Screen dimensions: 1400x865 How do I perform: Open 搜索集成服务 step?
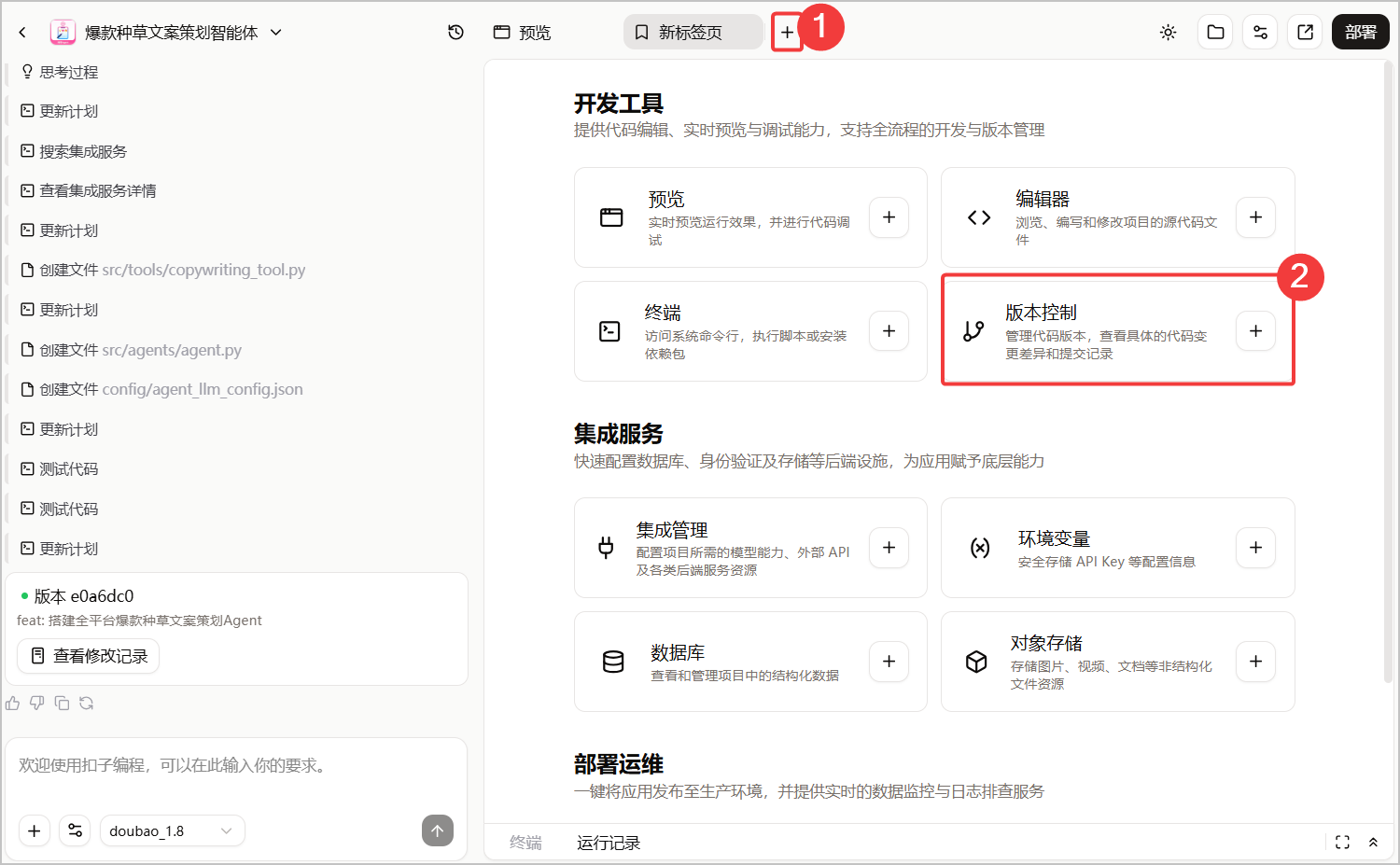(x=74, y=151)
